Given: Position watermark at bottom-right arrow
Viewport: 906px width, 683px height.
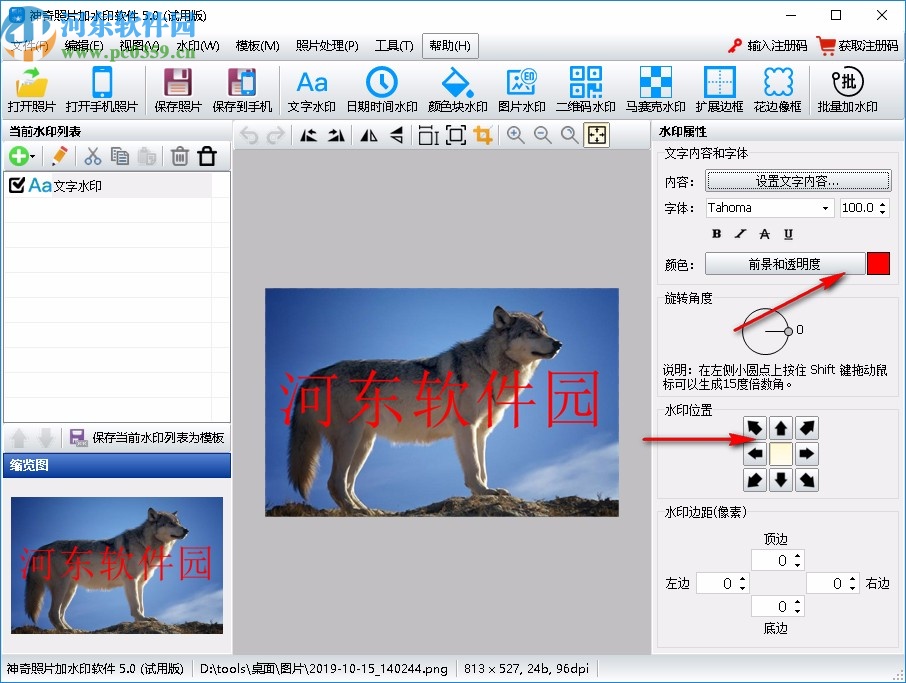Looking at the screenshot, I should click(x=807, y=480).
